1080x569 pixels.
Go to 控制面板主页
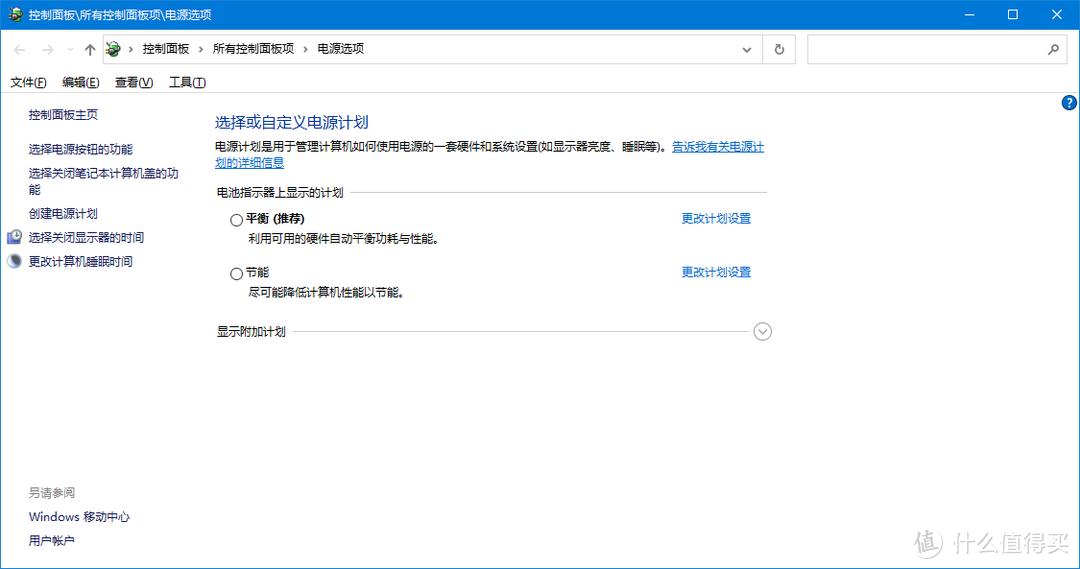[x=63, y=114]
